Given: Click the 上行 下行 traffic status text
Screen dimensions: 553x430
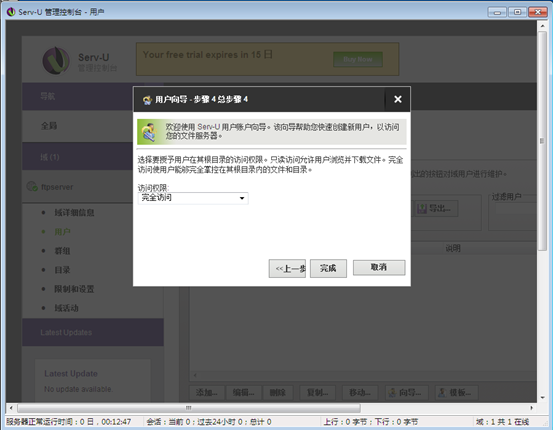Looking at the screenshot, I should click(371, 422).
